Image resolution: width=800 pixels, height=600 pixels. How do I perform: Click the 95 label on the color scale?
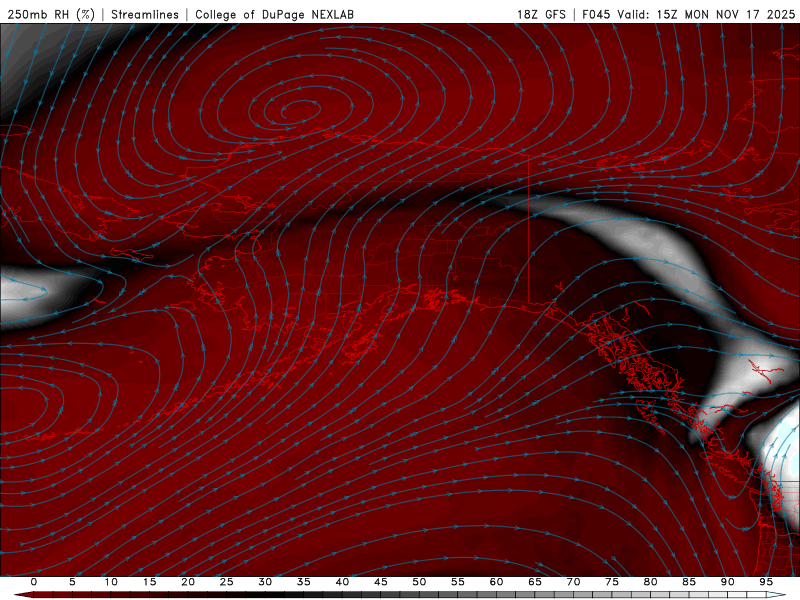(x=766, y=582)
